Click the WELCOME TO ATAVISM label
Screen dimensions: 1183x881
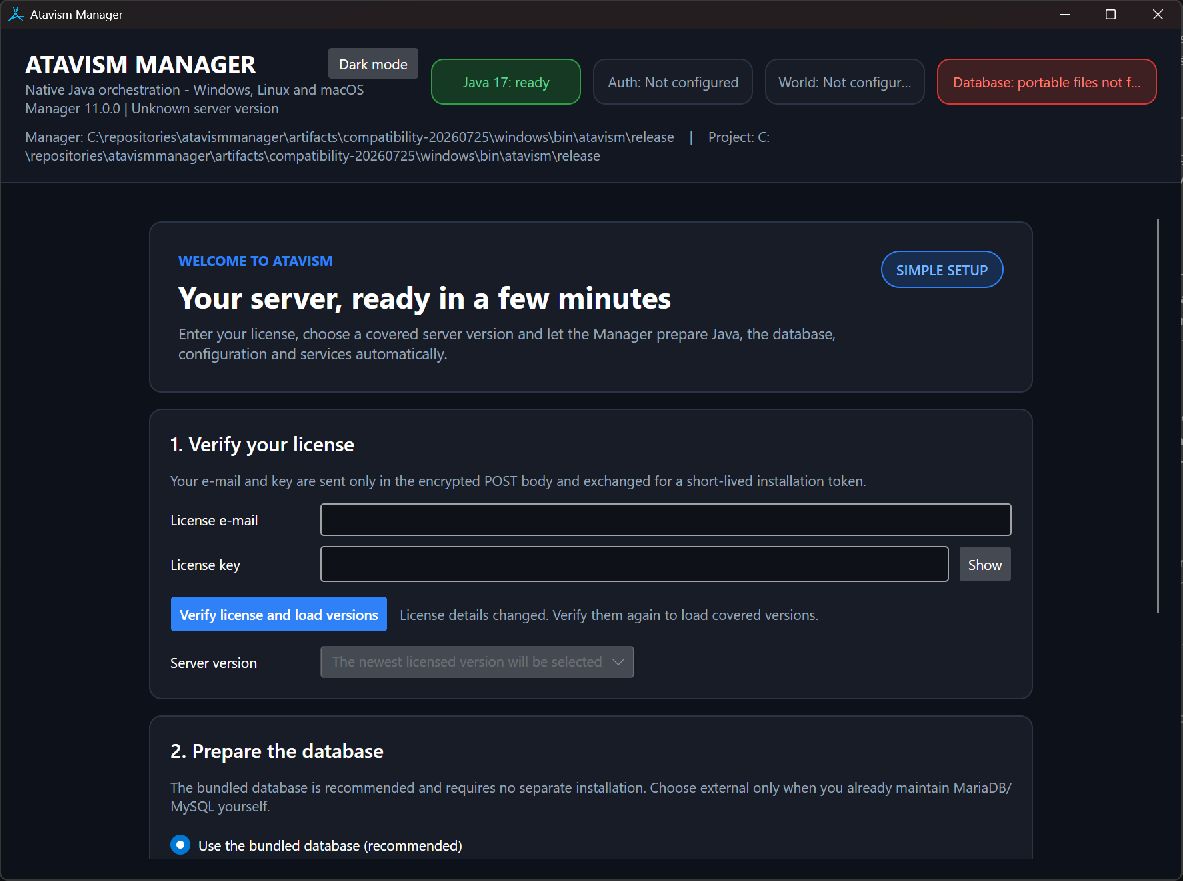point(255,261)
